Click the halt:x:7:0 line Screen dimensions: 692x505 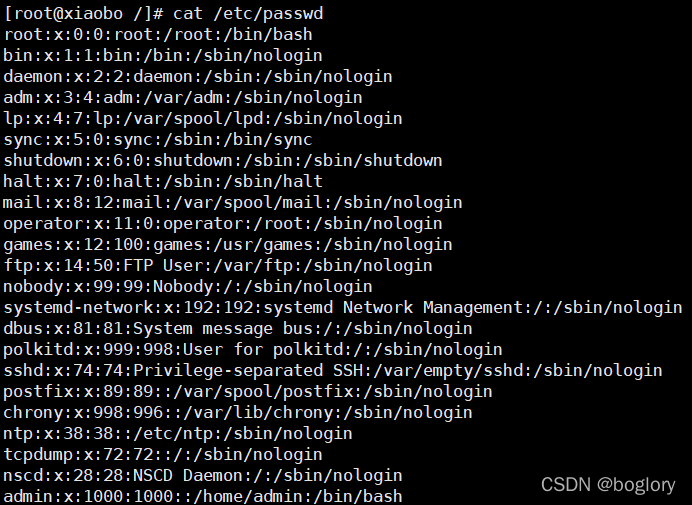click(163, 181)
